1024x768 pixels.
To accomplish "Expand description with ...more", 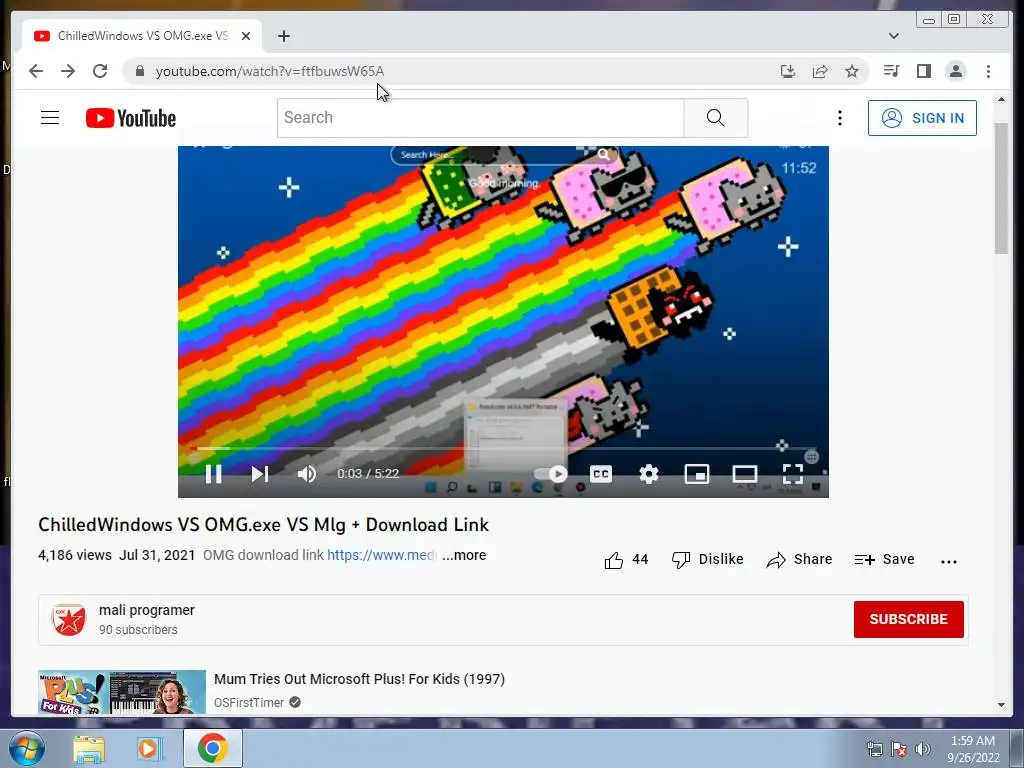I will tap(464, 555).
